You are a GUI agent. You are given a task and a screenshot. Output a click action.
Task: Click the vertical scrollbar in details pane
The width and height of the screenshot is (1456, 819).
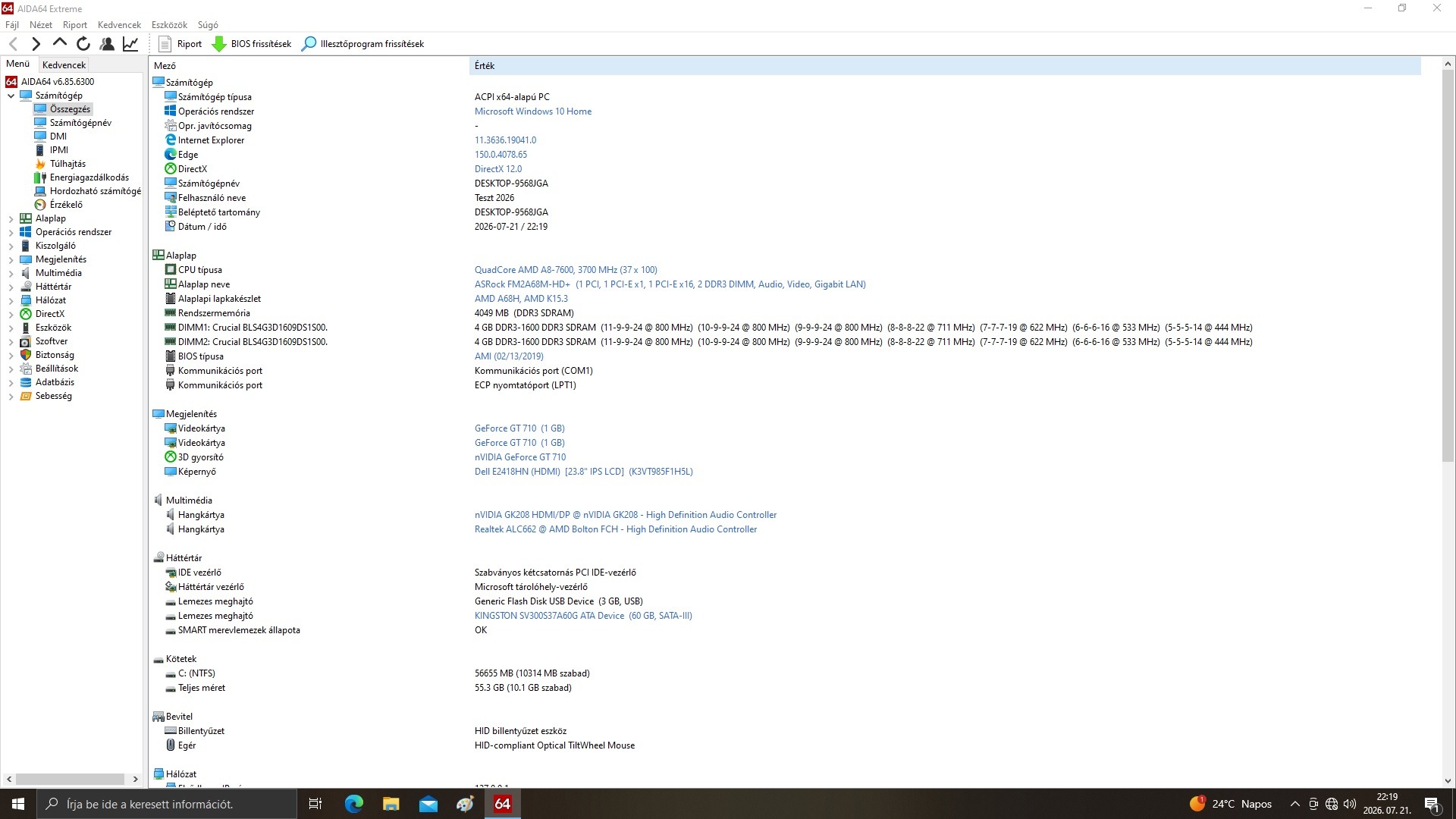pyautogui.click(x=1448, y=265)
